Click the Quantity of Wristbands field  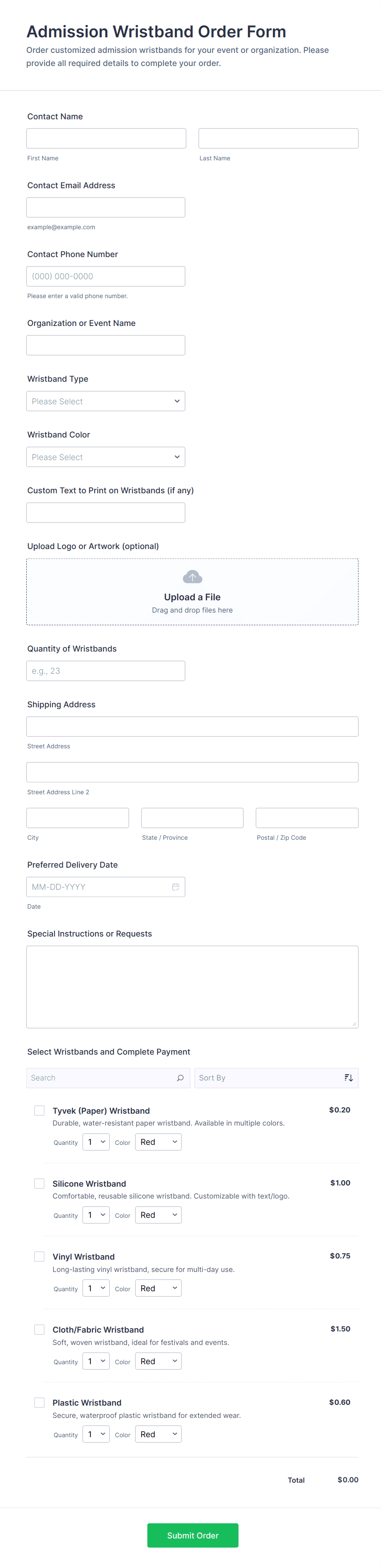point(106,671)
